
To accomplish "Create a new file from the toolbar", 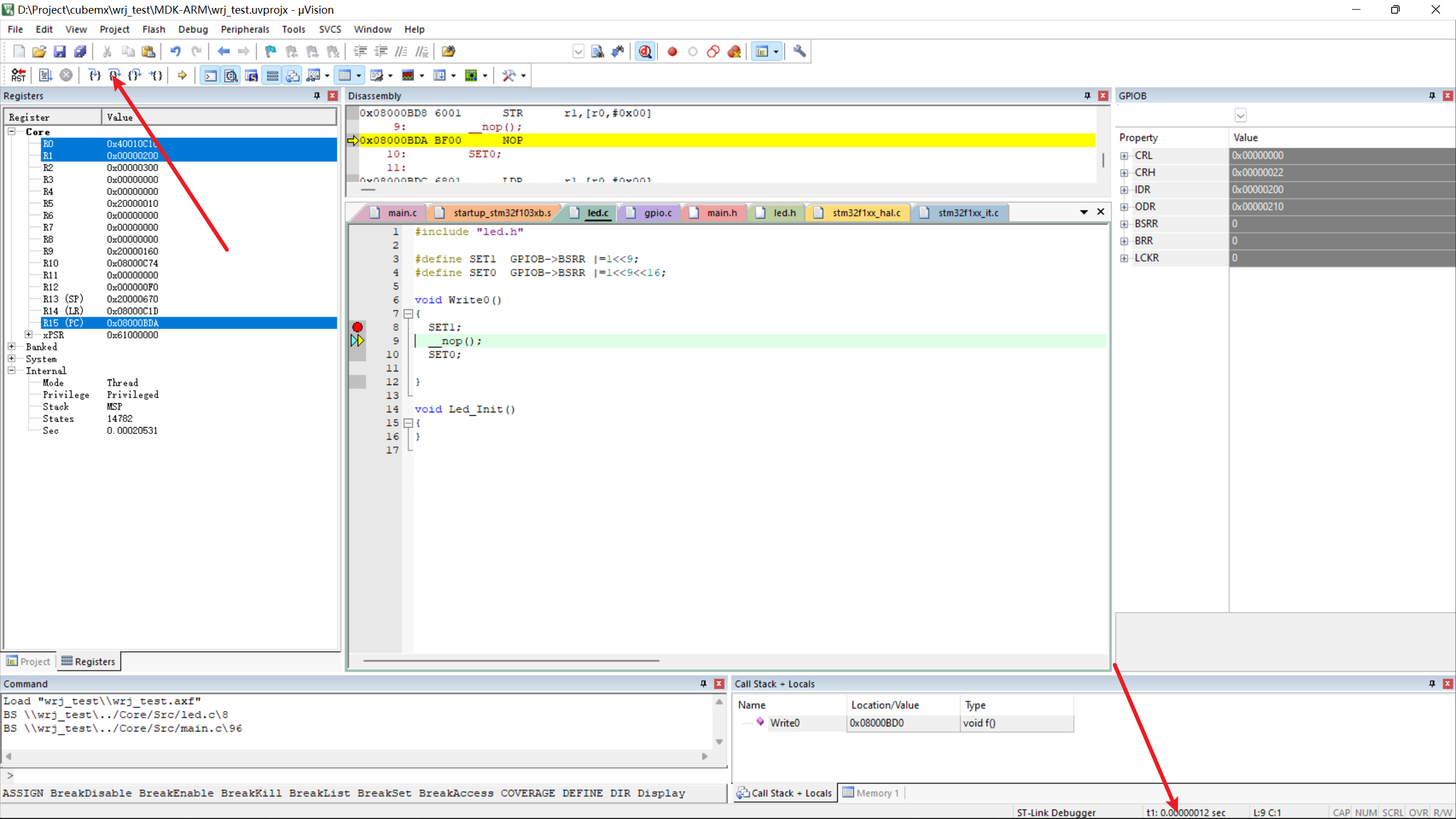I will (x=19, y=52).
